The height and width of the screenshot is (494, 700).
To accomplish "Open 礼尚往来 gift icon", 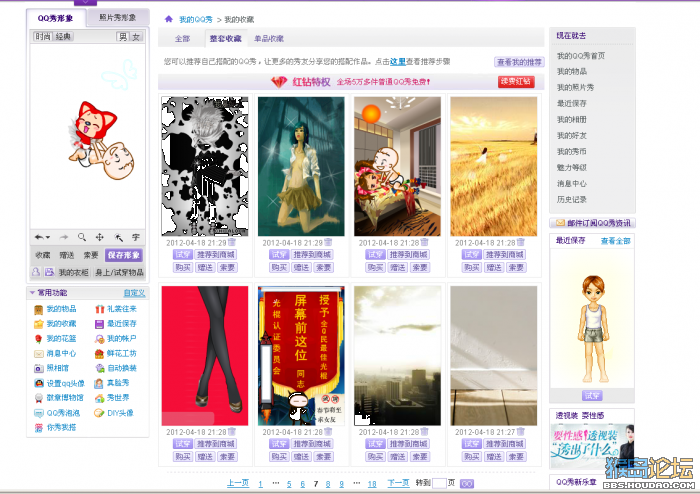I will [100, 309].
